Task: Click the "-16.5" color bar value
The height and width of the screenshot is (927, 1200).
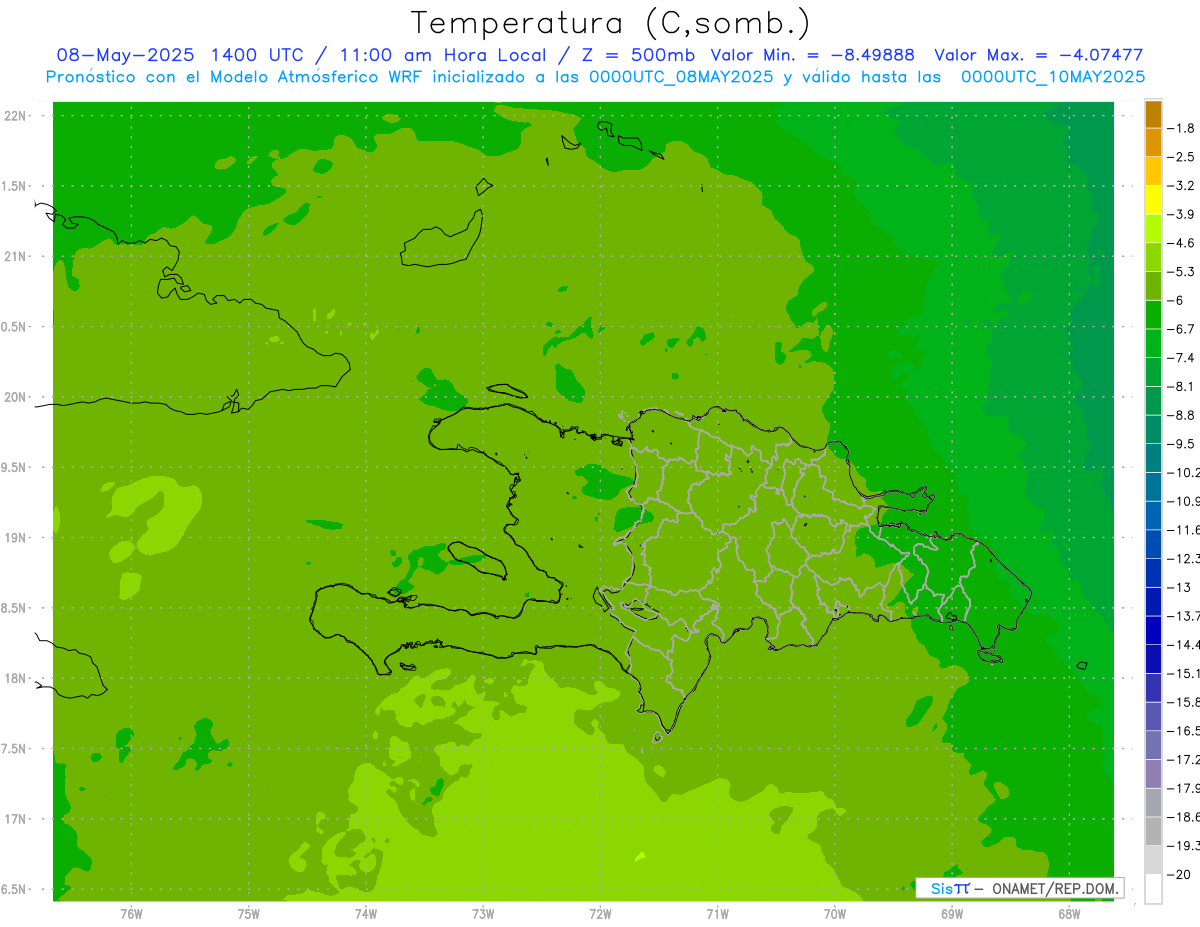Action: (1183, 731)
